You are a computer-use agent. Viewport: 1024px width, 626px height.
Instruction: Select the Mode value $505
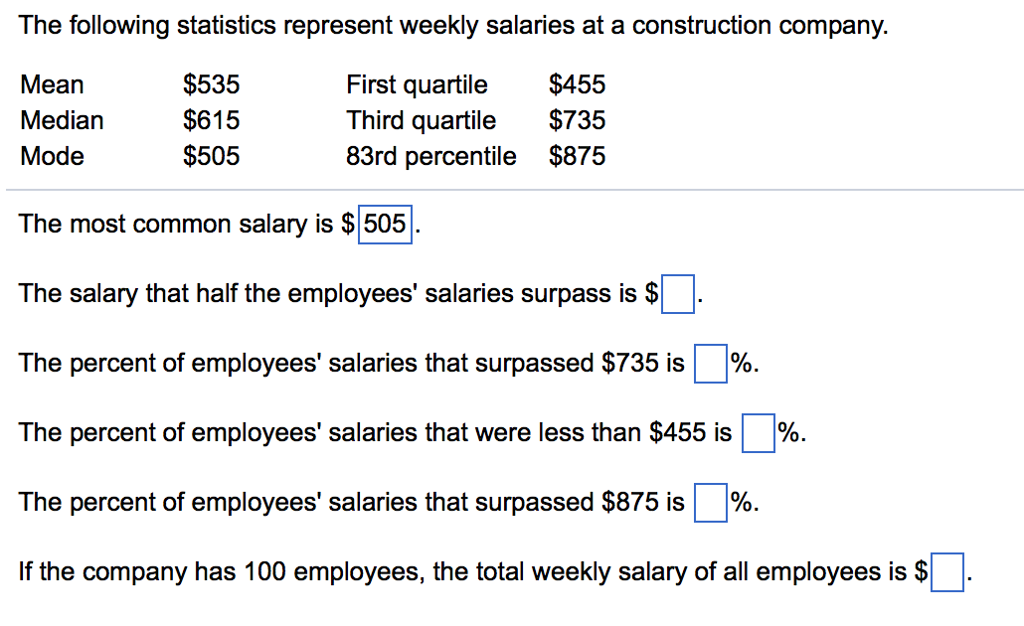coord(210,156)
